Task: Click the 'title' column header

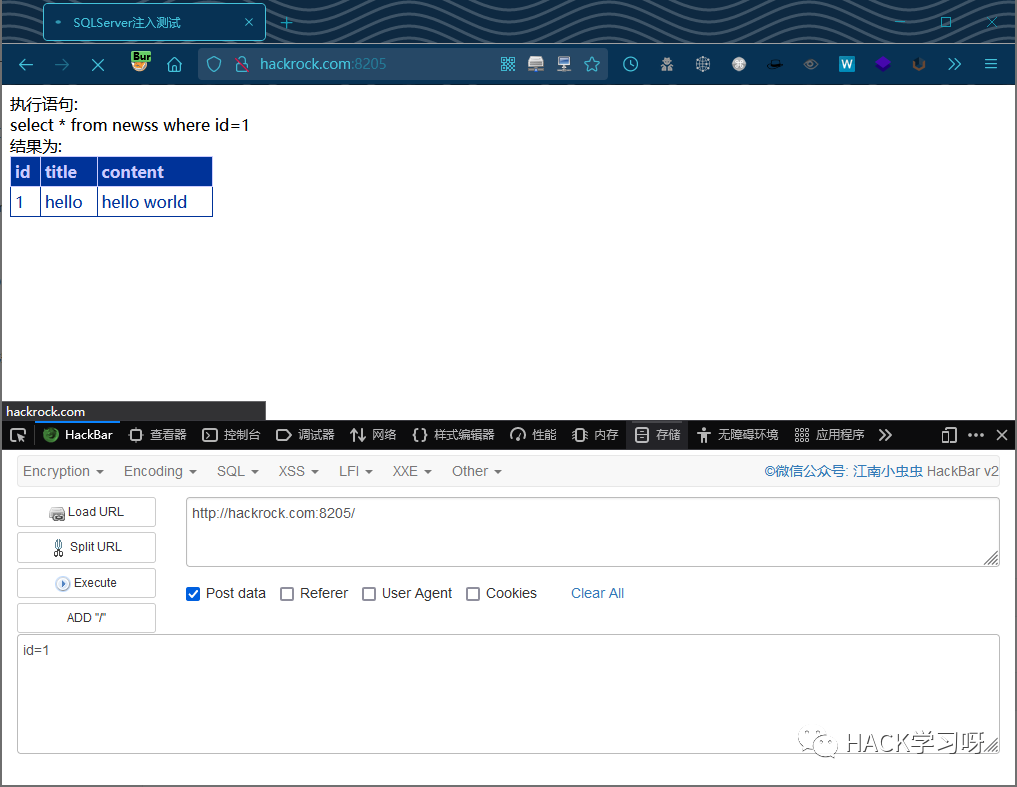Action: pyautogui.click(x=69, y=172)
